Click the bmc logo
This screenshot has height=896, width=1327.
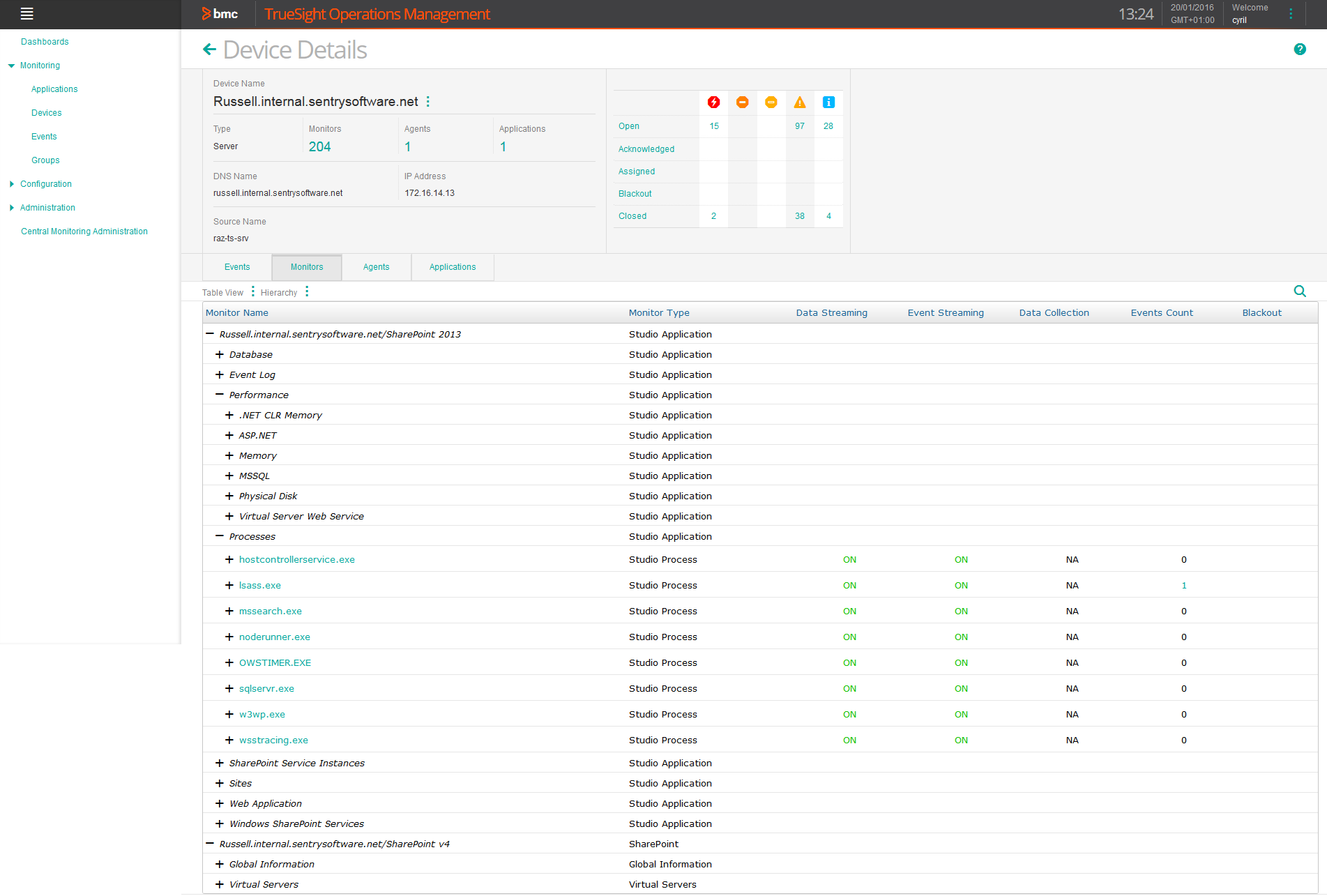click(220, 14)
